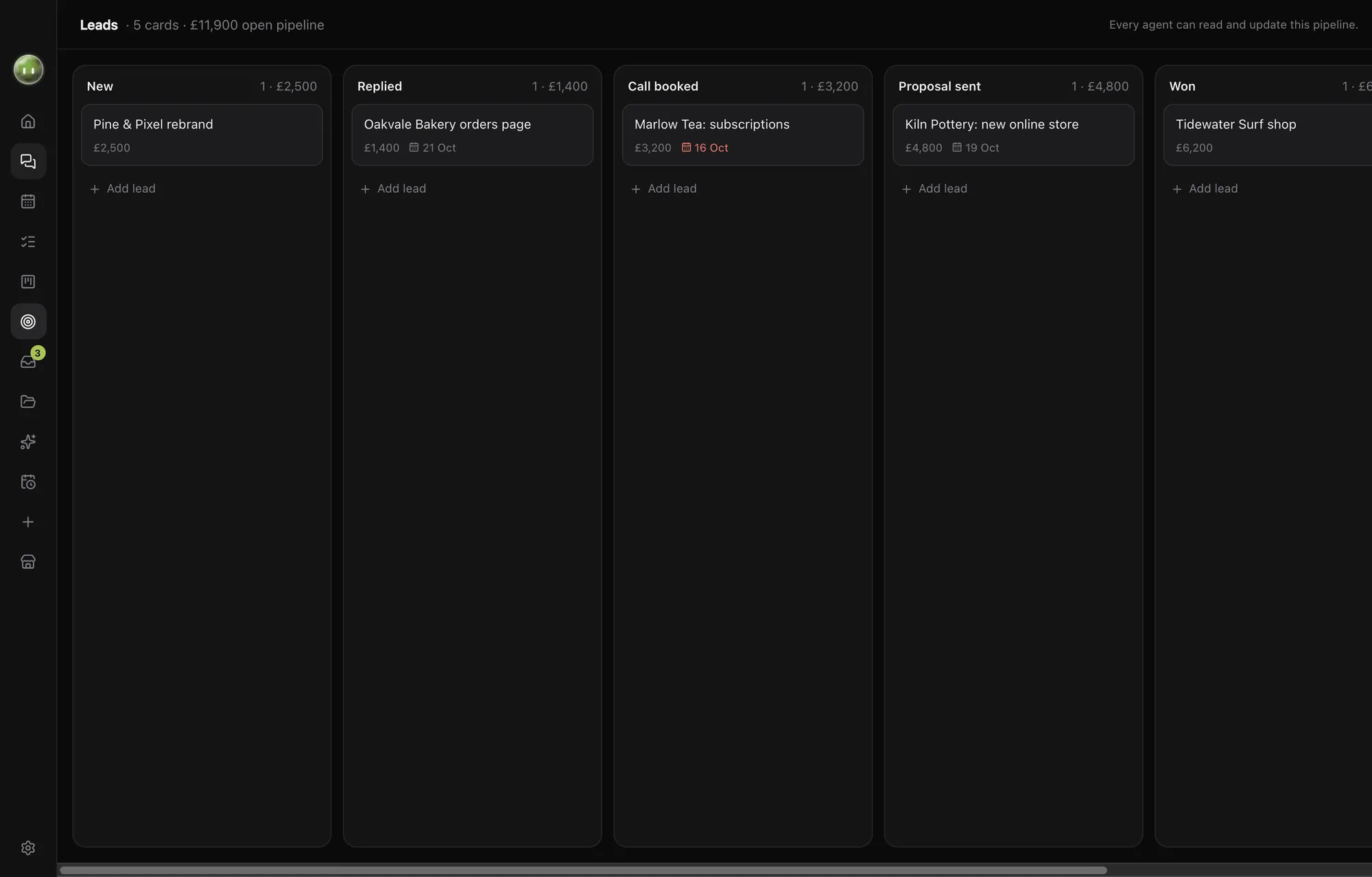Open the settings gear icon
1372x877 pixels.
tap(28, 848)
